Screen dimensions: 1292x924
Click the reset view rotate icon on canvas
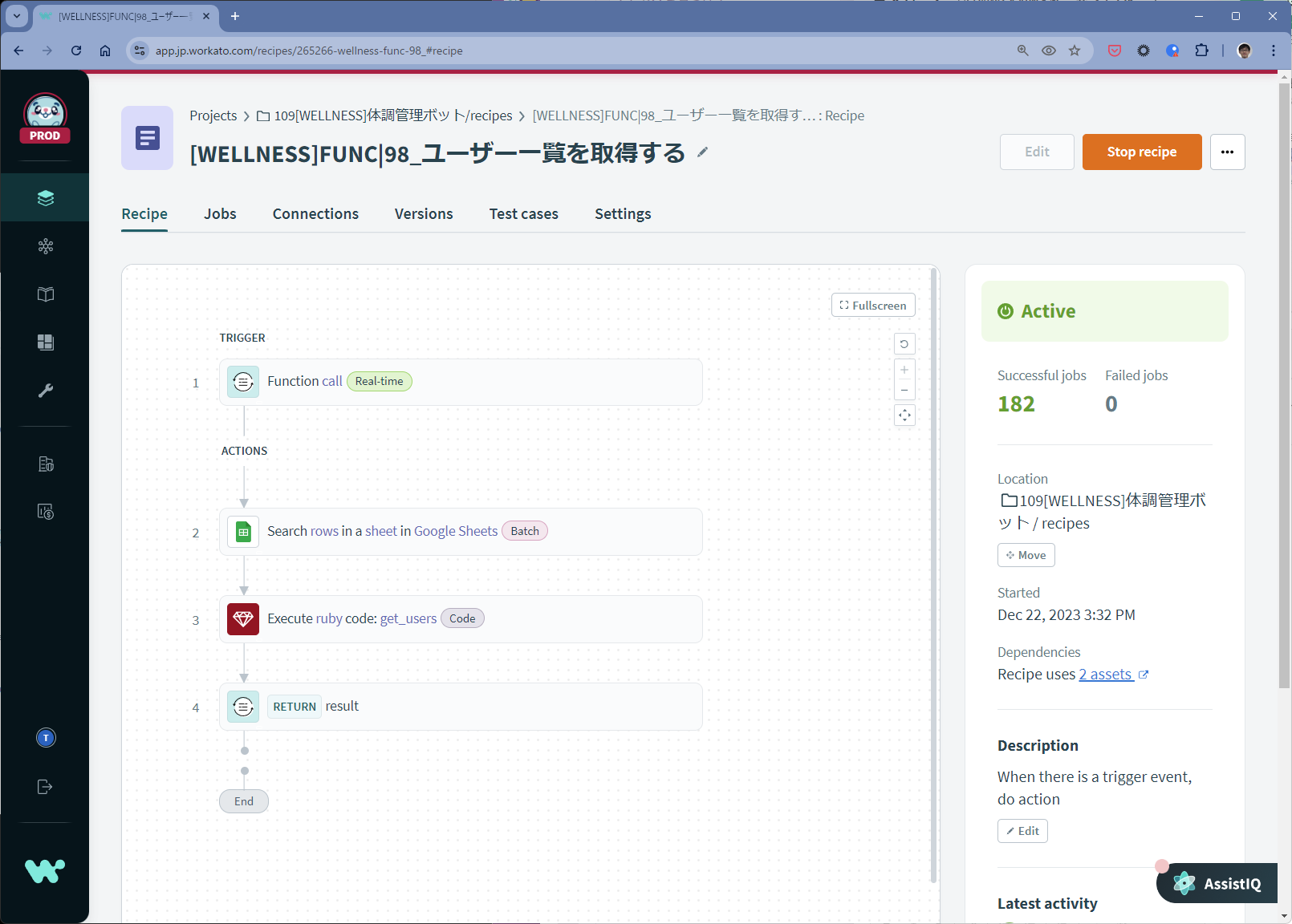pos(904,344)
